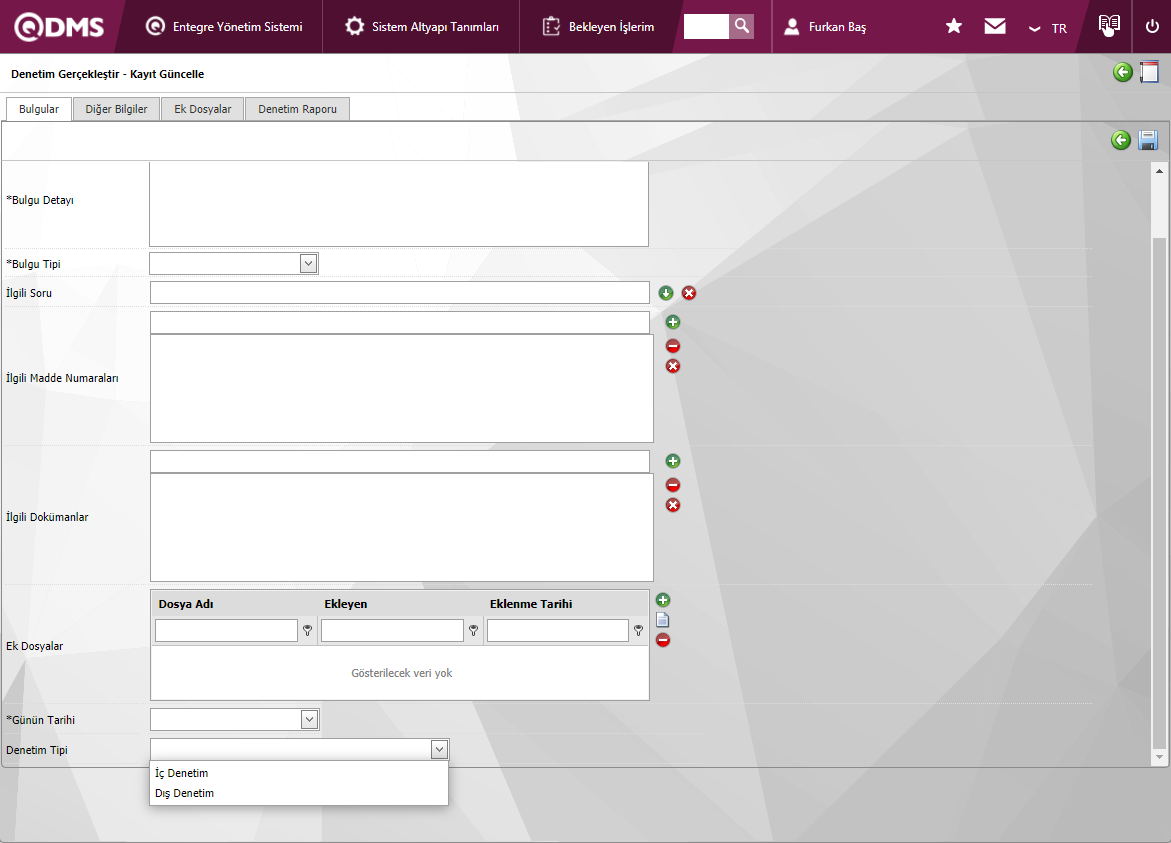Click the save diskette icon
The image size is (1171, 843).
click(x=1148, y=141)
